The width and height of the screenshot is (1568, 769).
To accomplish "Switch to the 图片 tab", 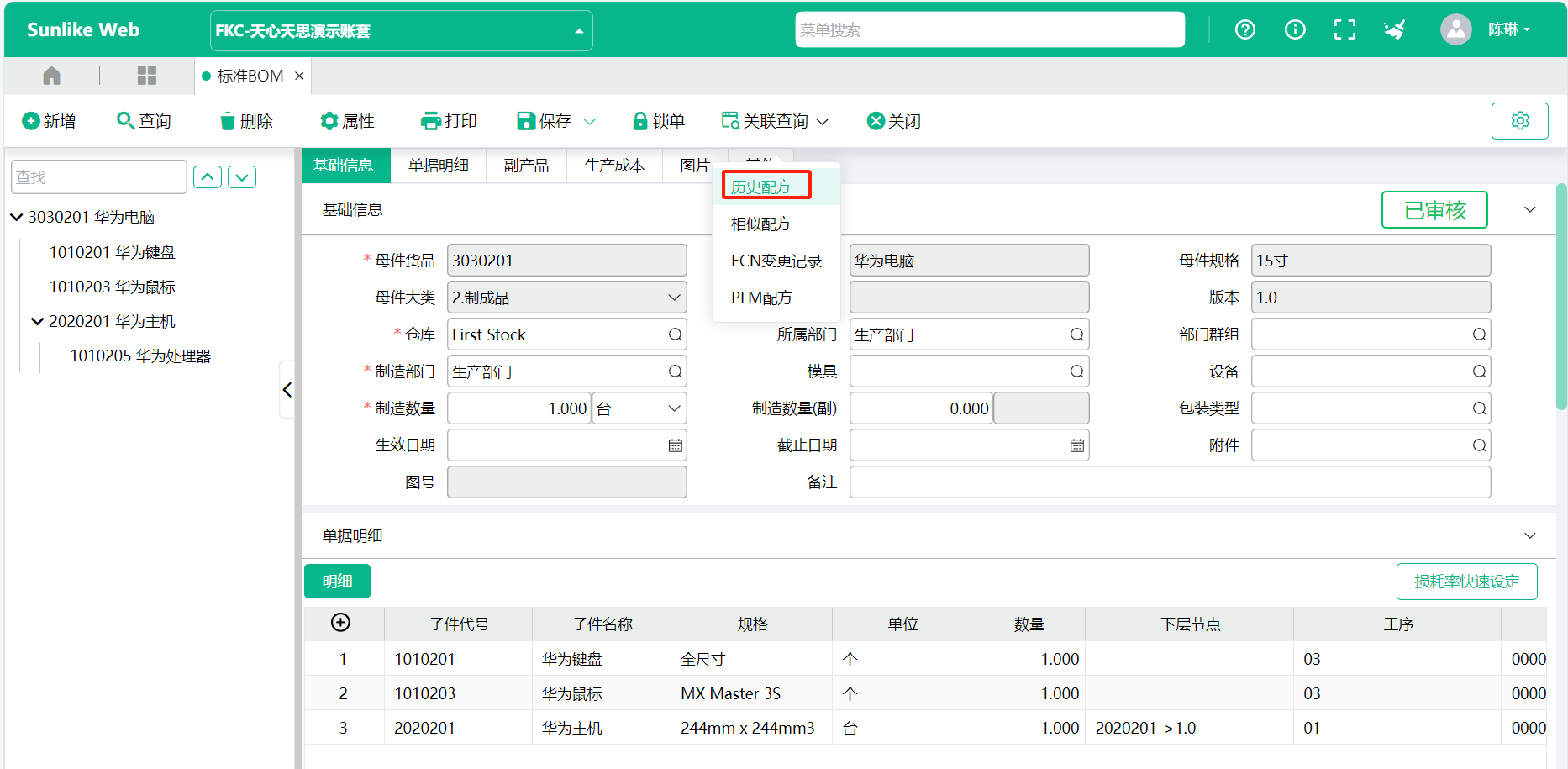I will [695, 166].
